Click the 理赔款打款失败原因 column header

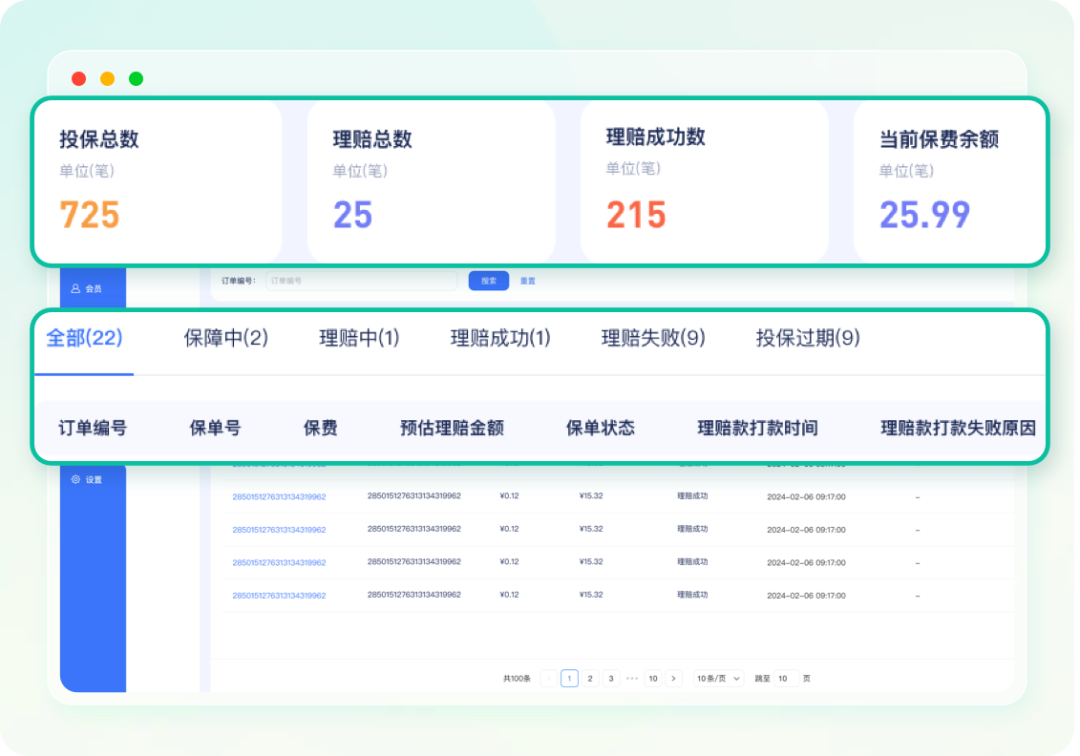[x=958, y=428]
